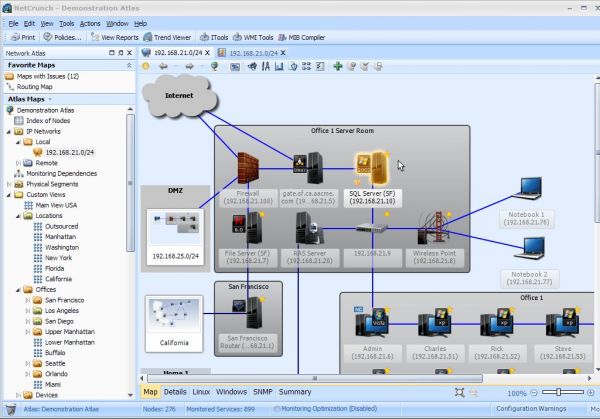Viewport: 600px width, 419px height.
Task: Select the Notebook 1 laptop icon
Action: pos(528,188)
